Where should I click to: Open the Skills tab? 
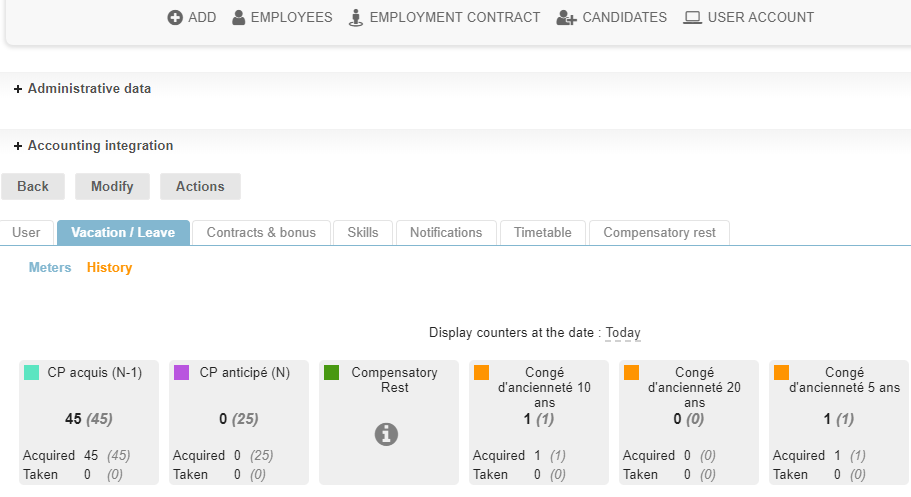[363, 233]
